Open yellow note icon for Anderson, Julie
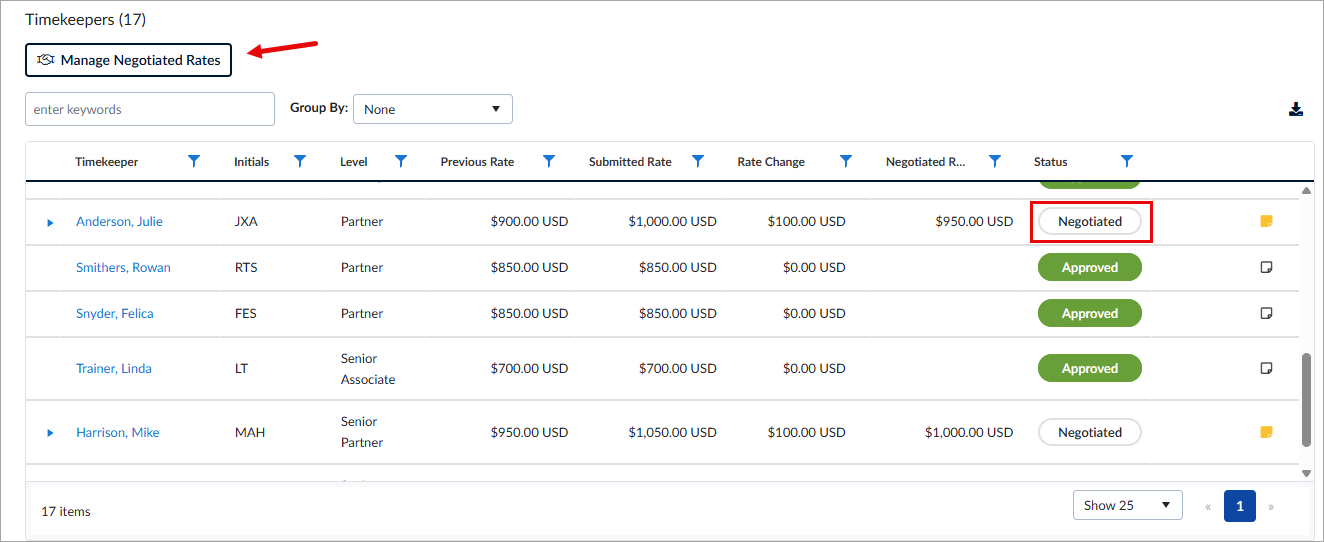 click(1266, 221)
